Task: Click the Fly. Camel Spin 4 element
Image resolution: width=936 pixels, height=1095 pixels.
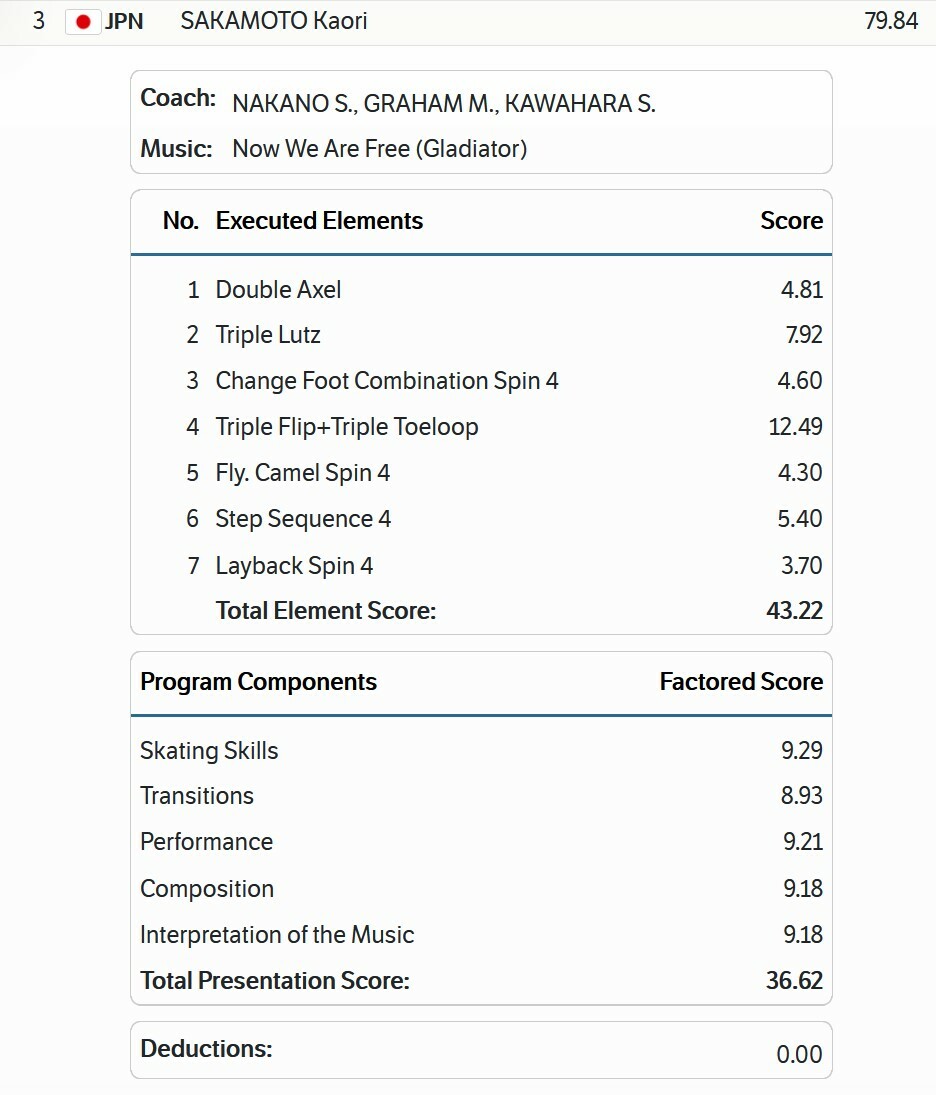Action: tap(302, 473)
